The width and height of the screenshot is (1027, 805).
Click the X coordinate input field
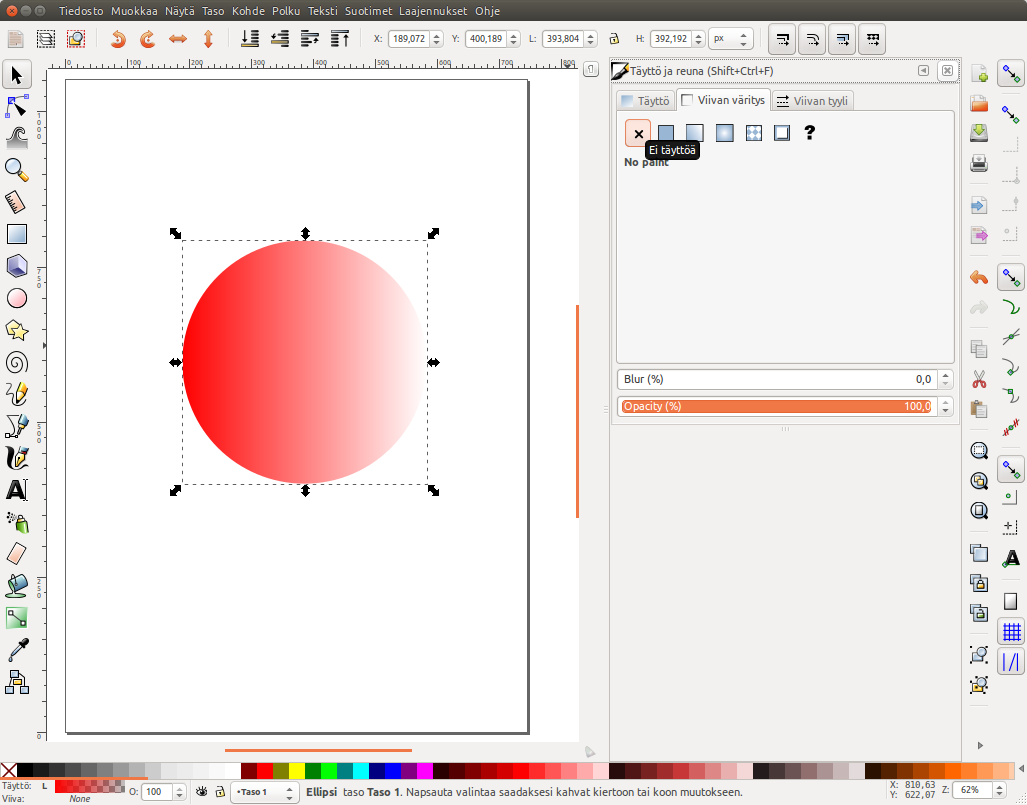click(408, 39)
